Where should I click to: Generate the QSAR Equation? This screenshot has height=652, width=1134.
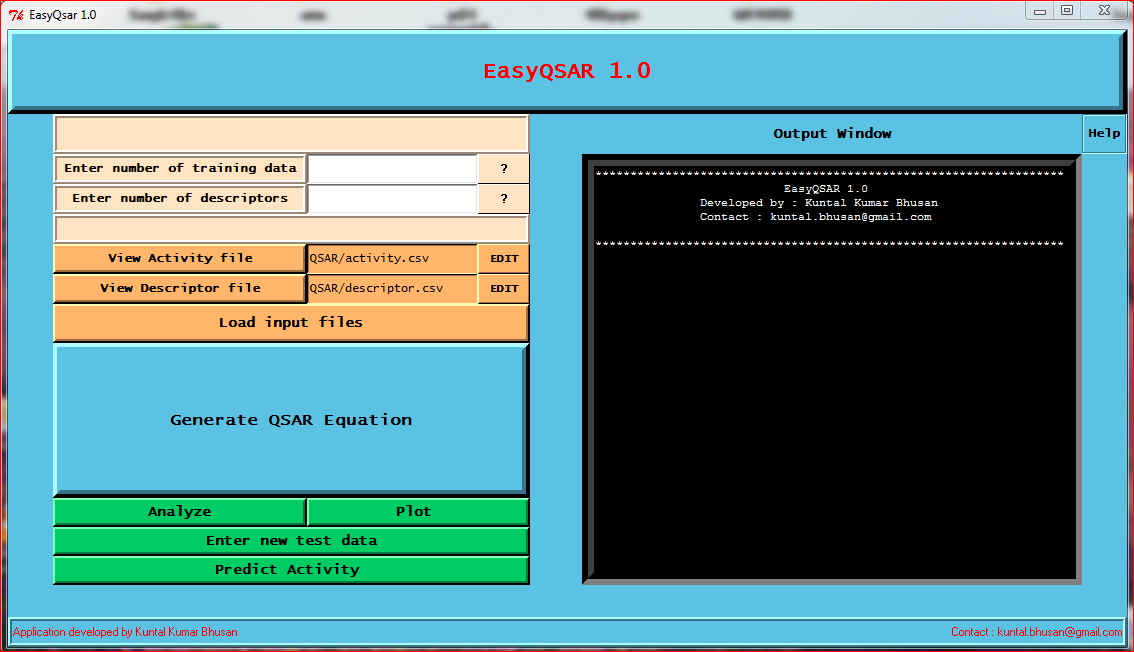pos(290,419)
